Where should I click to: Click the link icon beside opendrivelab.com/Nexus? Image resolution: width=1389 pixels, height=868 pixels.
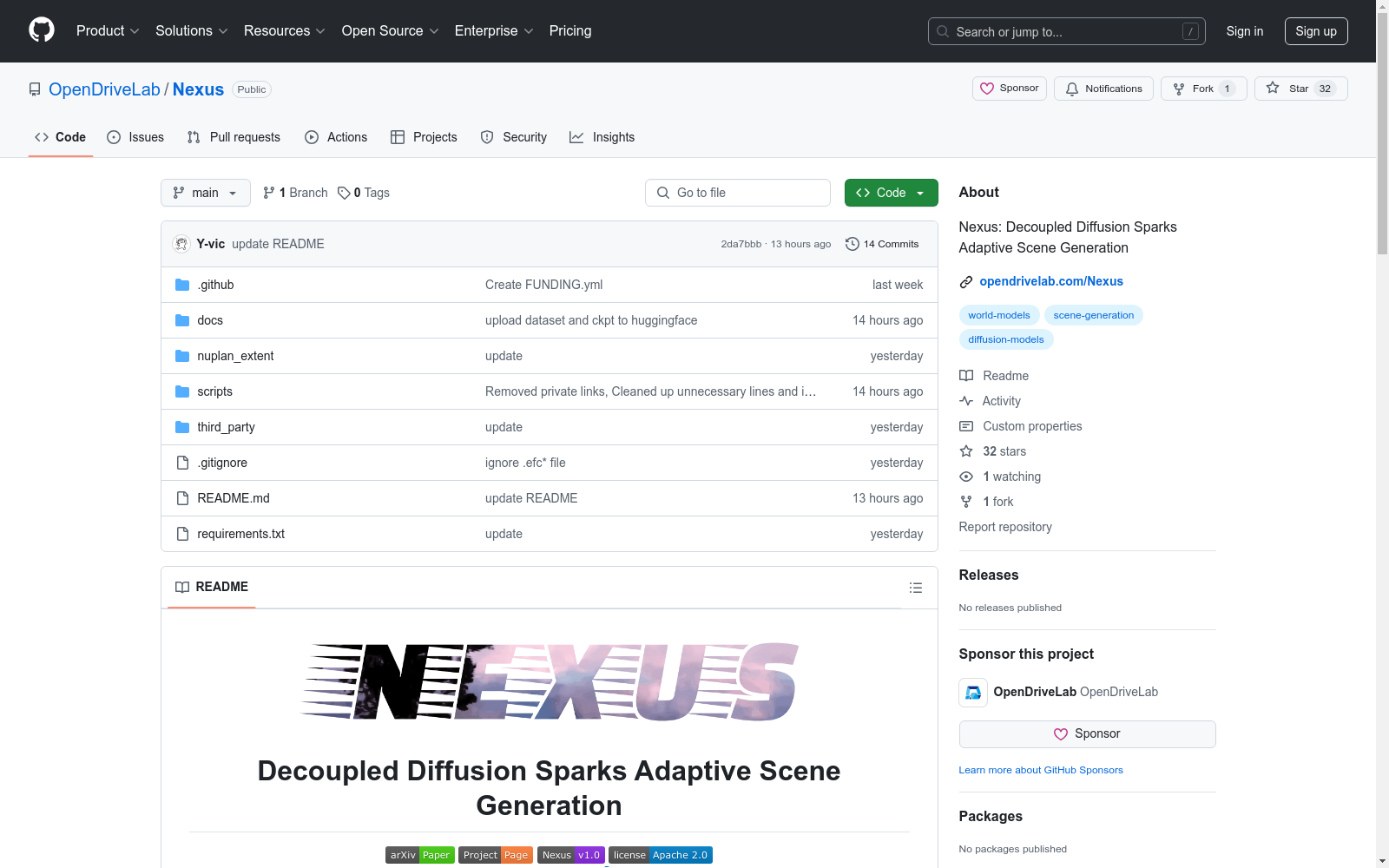[966, 282]
